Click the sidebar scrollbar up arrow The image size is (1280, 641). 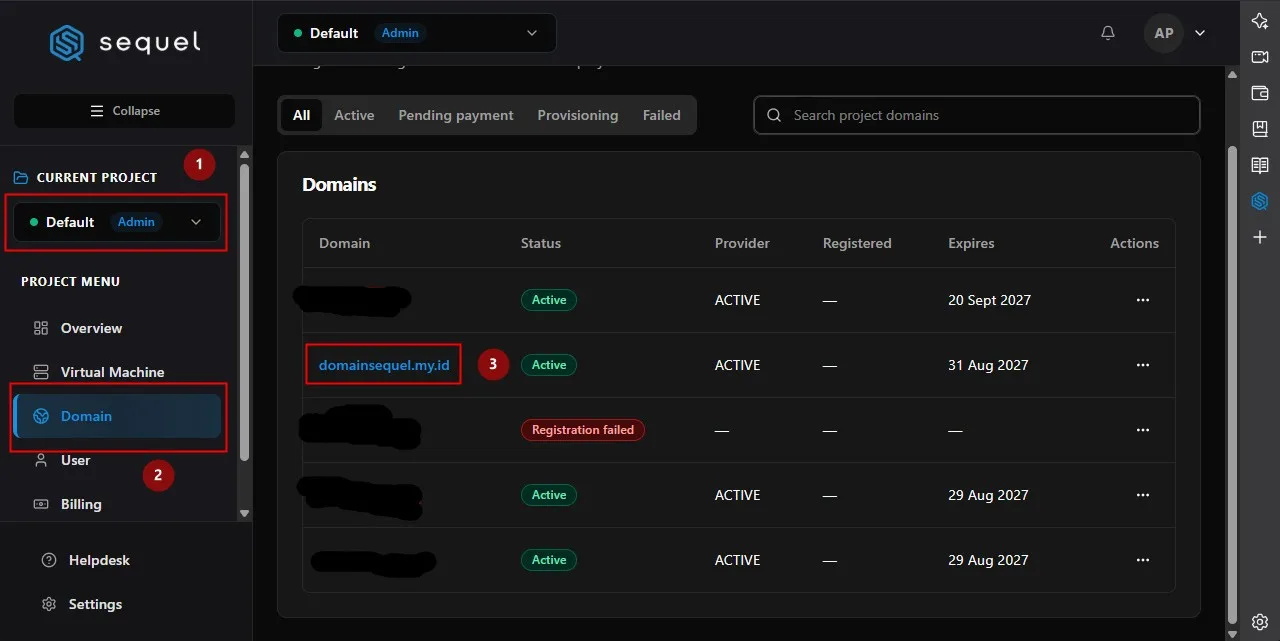(x=245, y=154)
